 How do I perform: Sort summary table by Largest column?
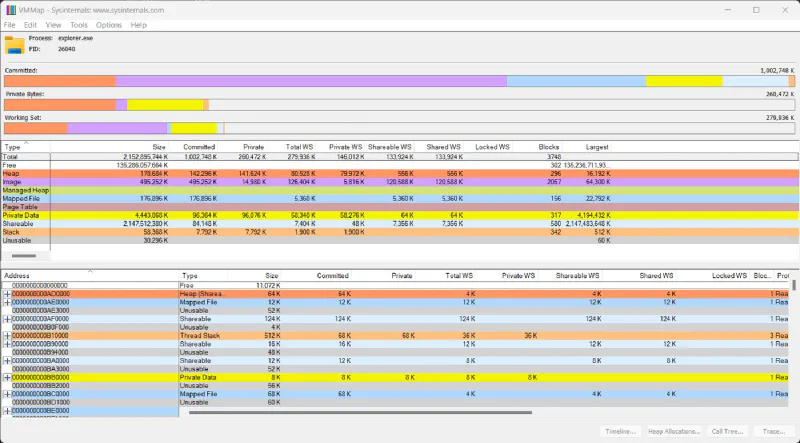point(587,147)
